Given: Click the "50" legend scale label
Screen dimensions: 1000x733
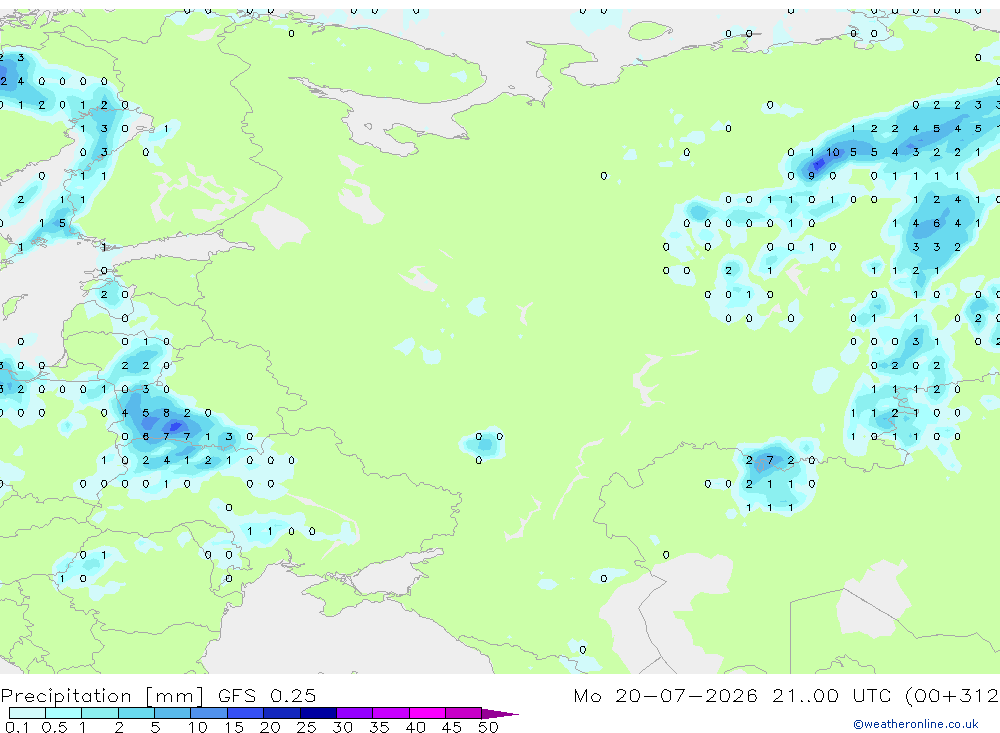Looking at the screenshot, I should [x=489, y=727].
